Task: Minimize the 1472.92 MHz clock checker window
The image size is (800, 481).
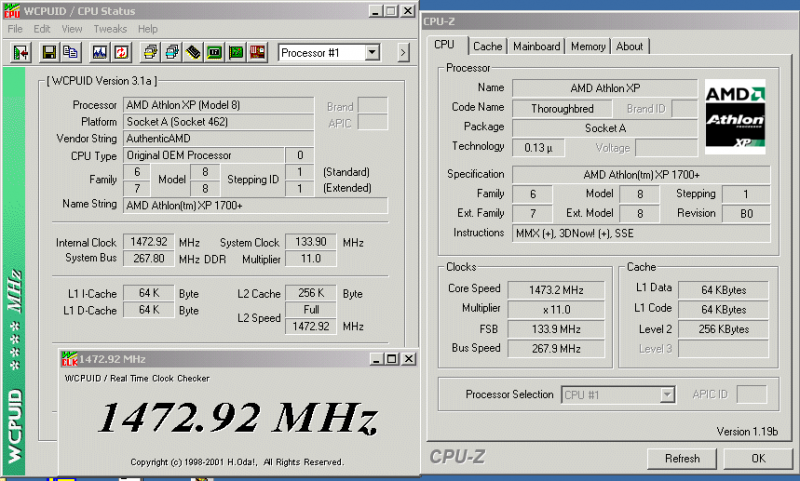Action: point(377,359)
